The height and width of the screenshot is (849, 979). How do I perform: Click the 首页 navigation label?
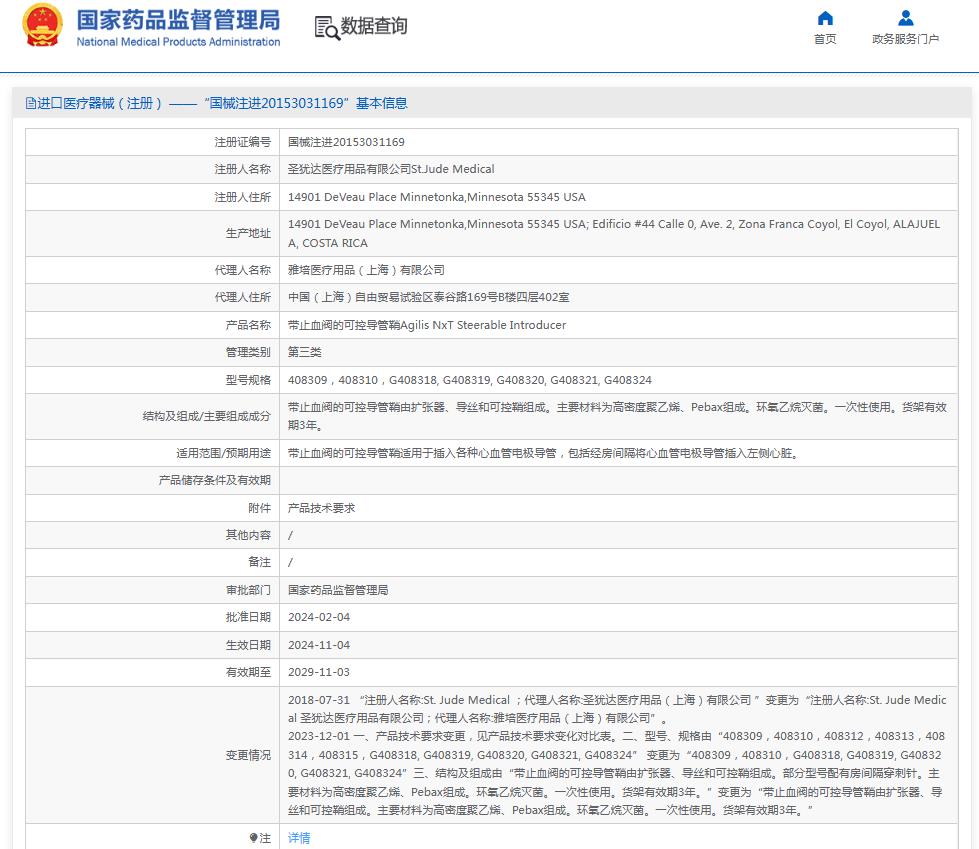pos(825,41)
